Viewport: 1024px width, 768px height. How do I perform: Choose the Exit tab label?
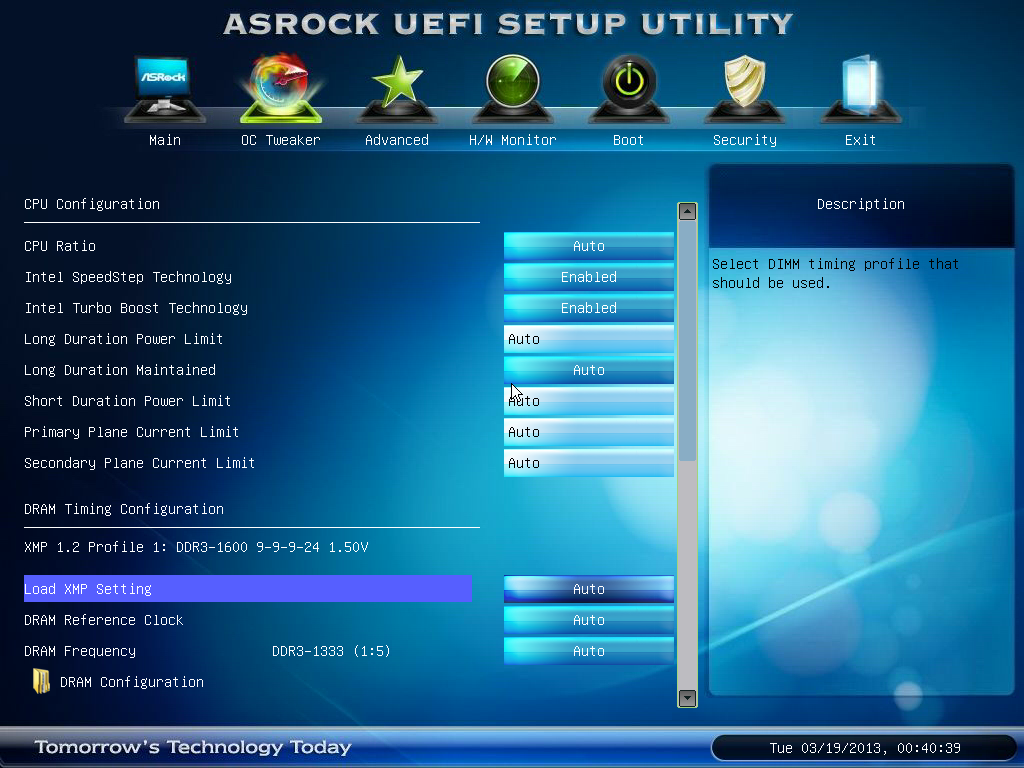[860, 140]
